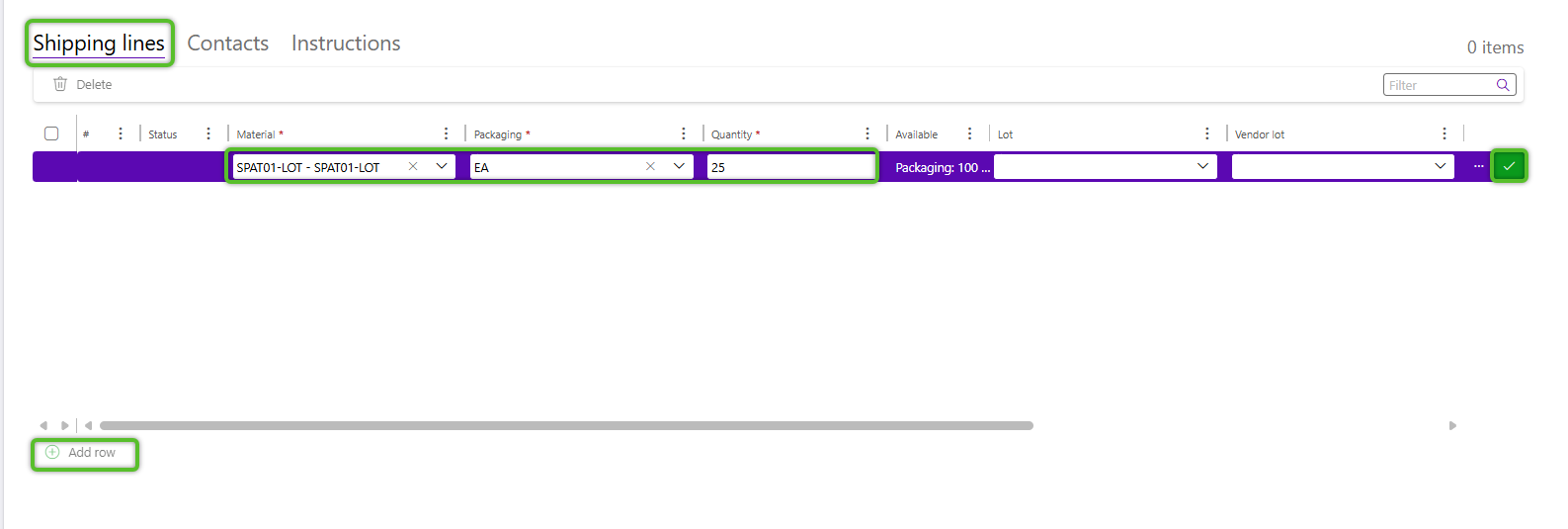
Task: Expand the Material dropdown list
Action: [441, 166]
